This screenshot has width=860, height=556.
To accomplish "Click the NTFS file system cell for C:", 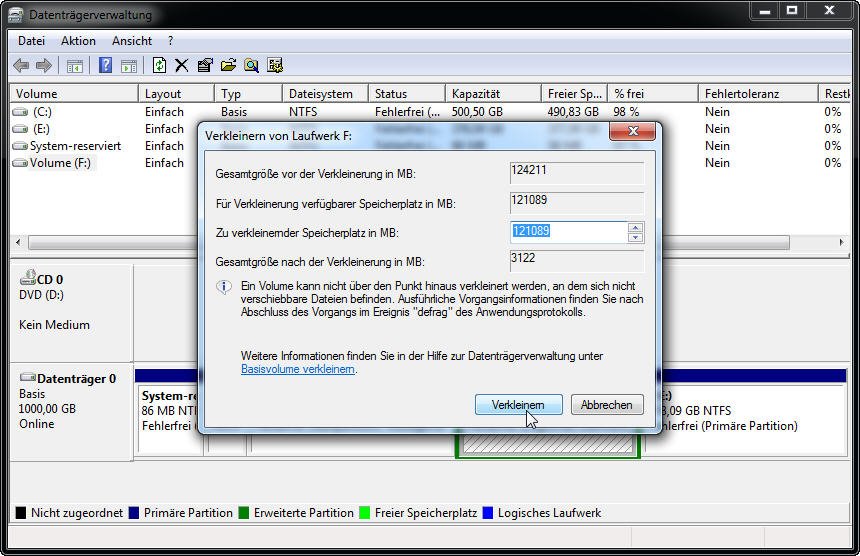I will (x=303, y=112).
